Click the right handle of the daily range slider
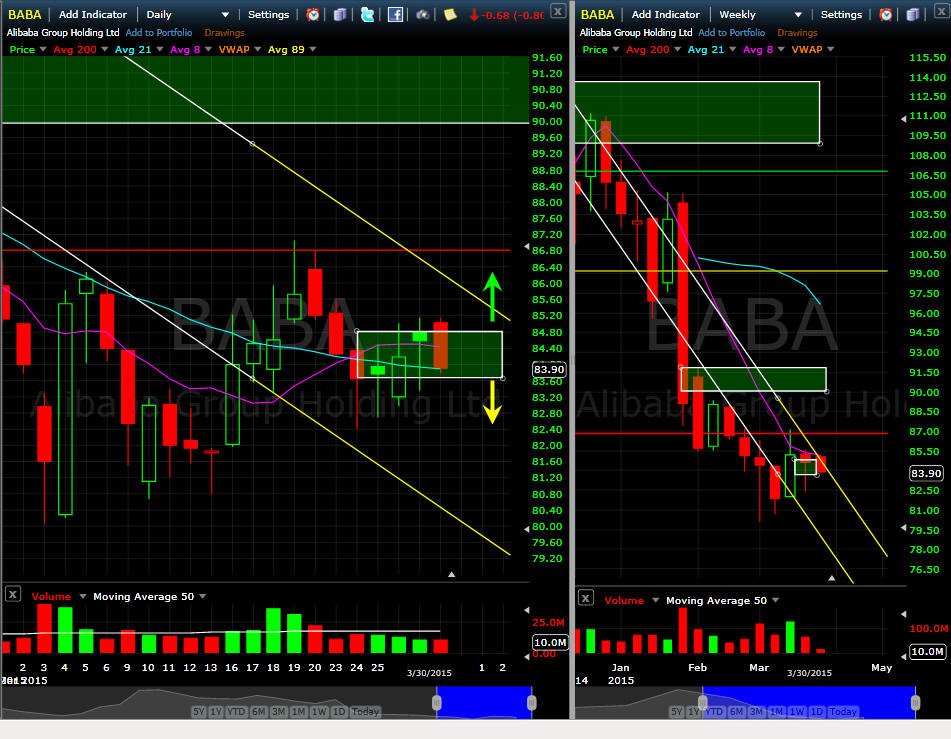The height and width of the screenshot is (739, 951). coord(531,703)
